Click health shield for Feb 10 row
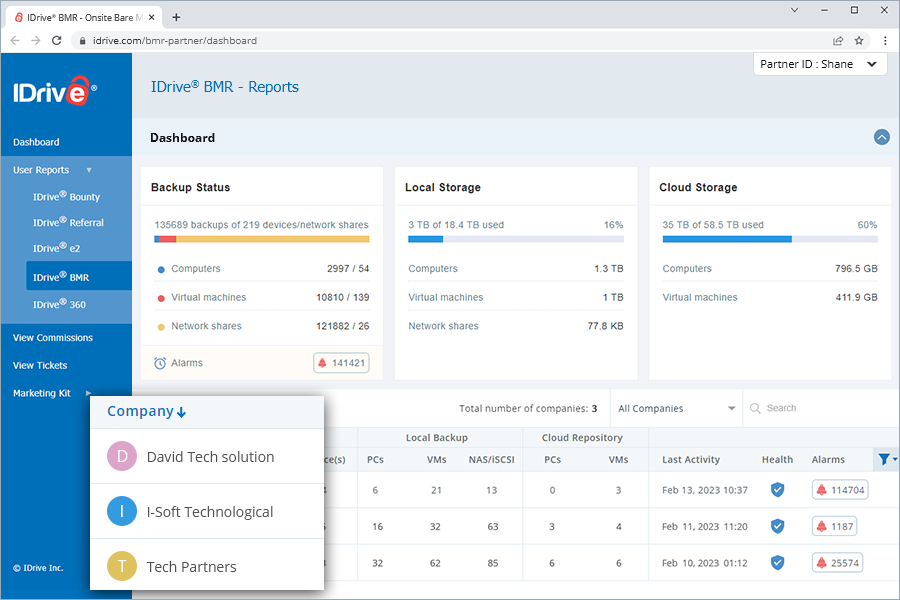900x600 pixels. tap(777, 563)
